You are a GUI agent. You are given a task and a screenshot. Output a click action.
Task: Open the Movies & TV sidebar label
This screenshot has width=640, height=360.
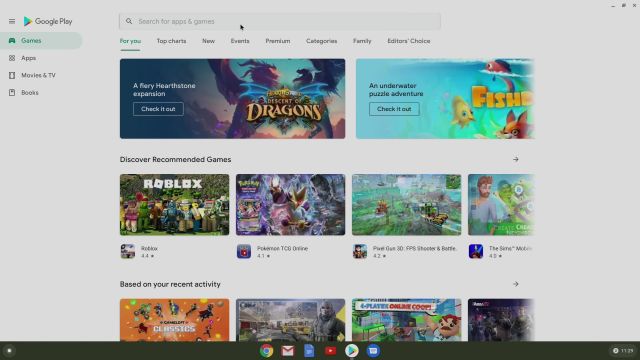(38, 75)
